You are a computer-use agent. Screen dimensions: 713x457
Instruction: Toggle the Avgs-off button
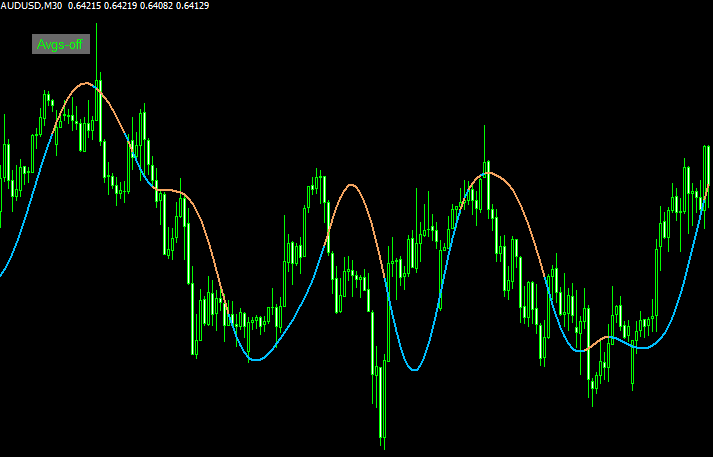point(61,44)
